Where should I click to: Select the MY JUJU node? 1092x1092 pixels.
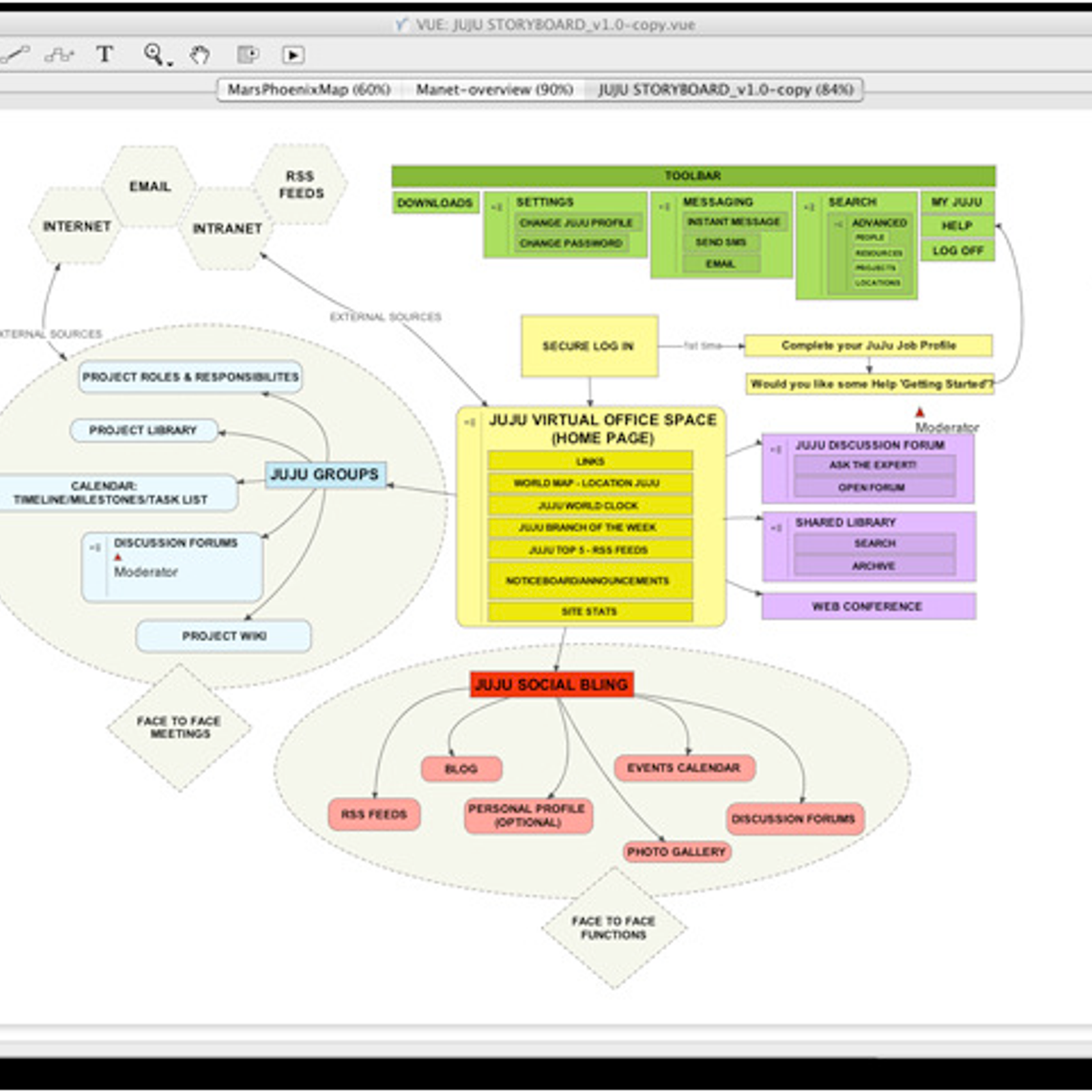[957, 203]
